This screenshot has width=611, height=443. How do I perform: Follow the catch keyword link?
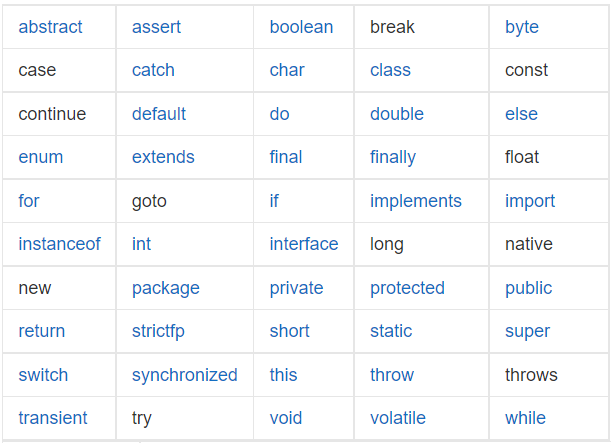point(153,71)
